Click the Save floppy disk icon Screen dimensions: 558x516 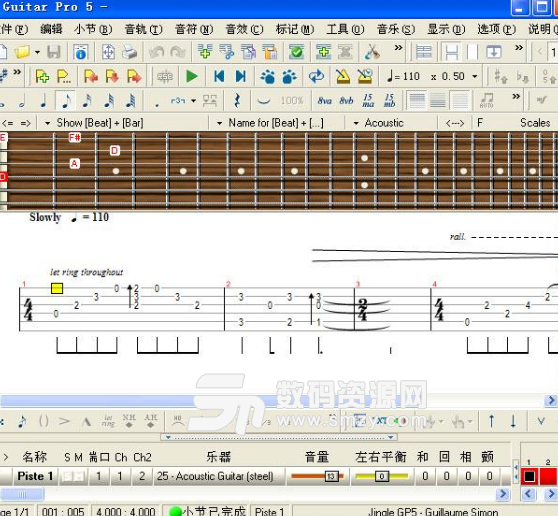pyautogui.click(x=54, y=52)
